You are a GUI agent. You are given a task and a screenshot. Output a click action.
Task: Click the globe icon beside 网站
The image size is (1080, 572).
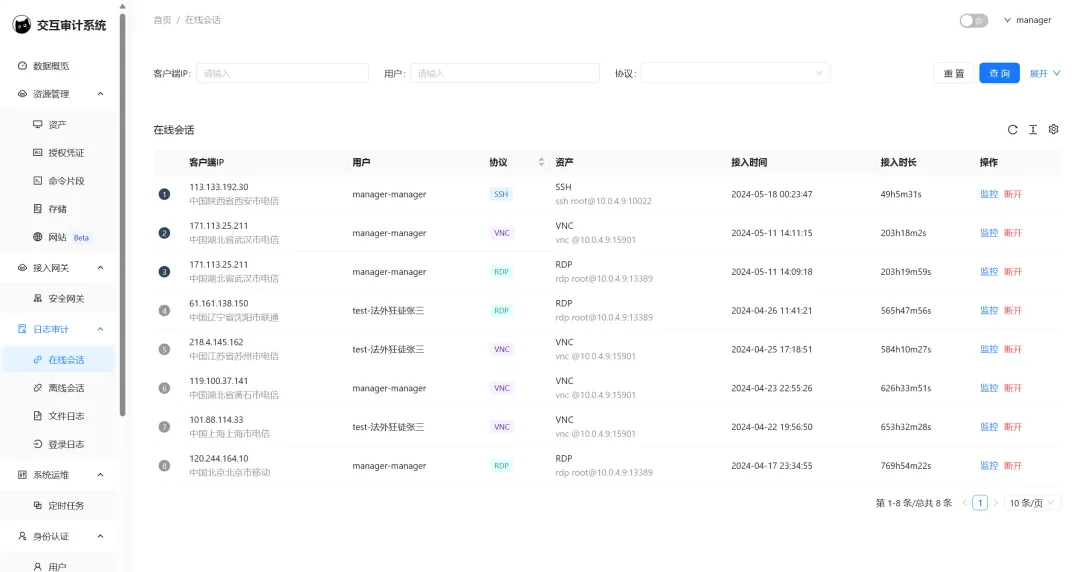point(38,237)
